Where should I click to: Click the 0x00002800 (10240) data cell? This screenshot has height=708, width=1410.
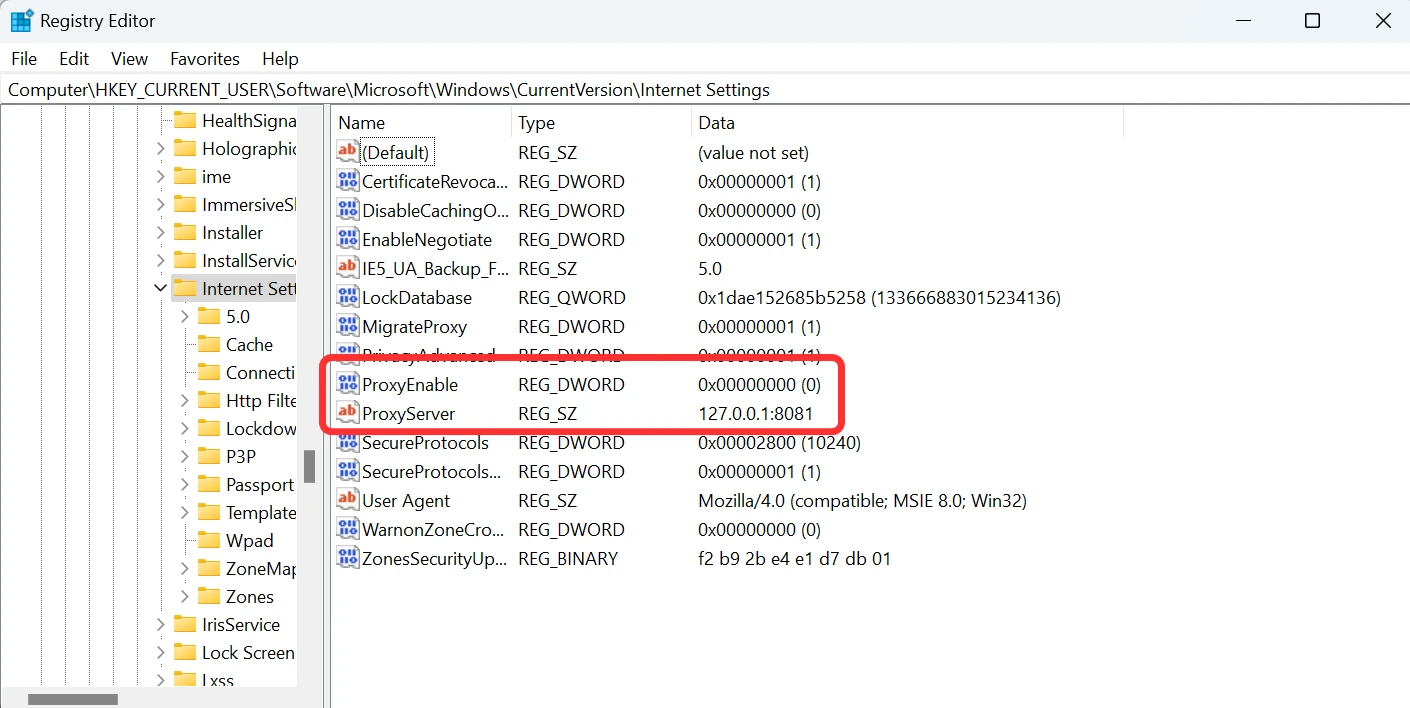779,443
